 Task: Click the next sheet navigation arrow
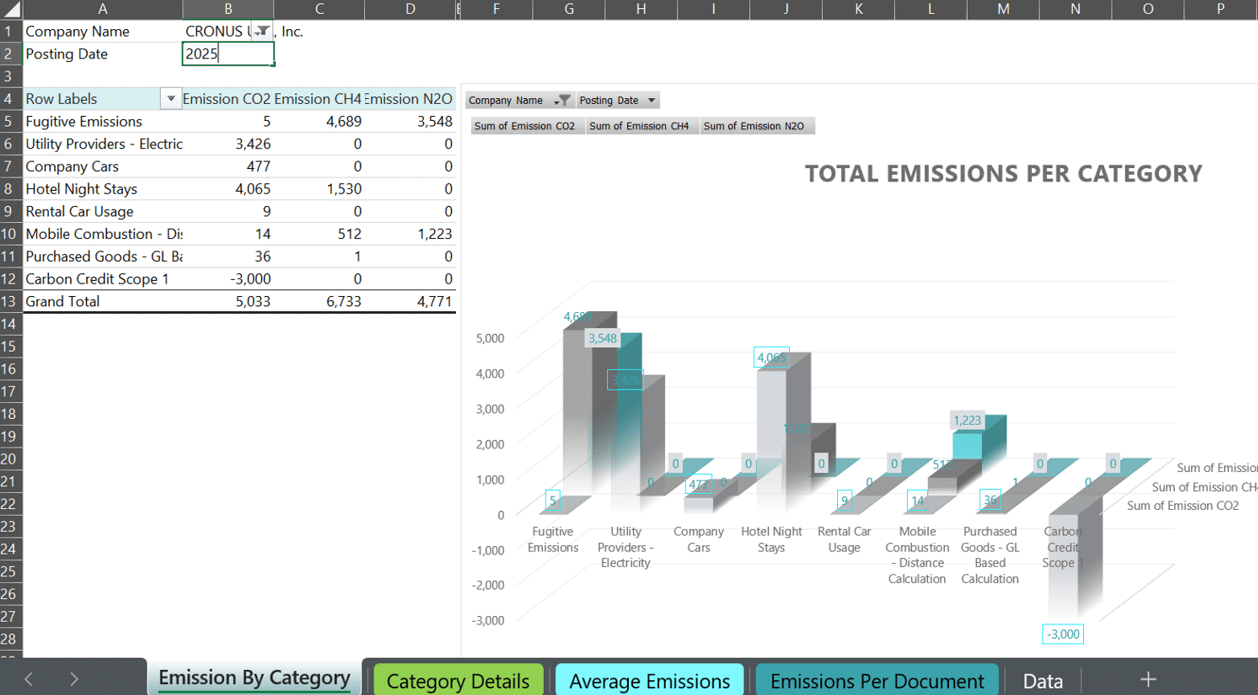tap(74, 680)
